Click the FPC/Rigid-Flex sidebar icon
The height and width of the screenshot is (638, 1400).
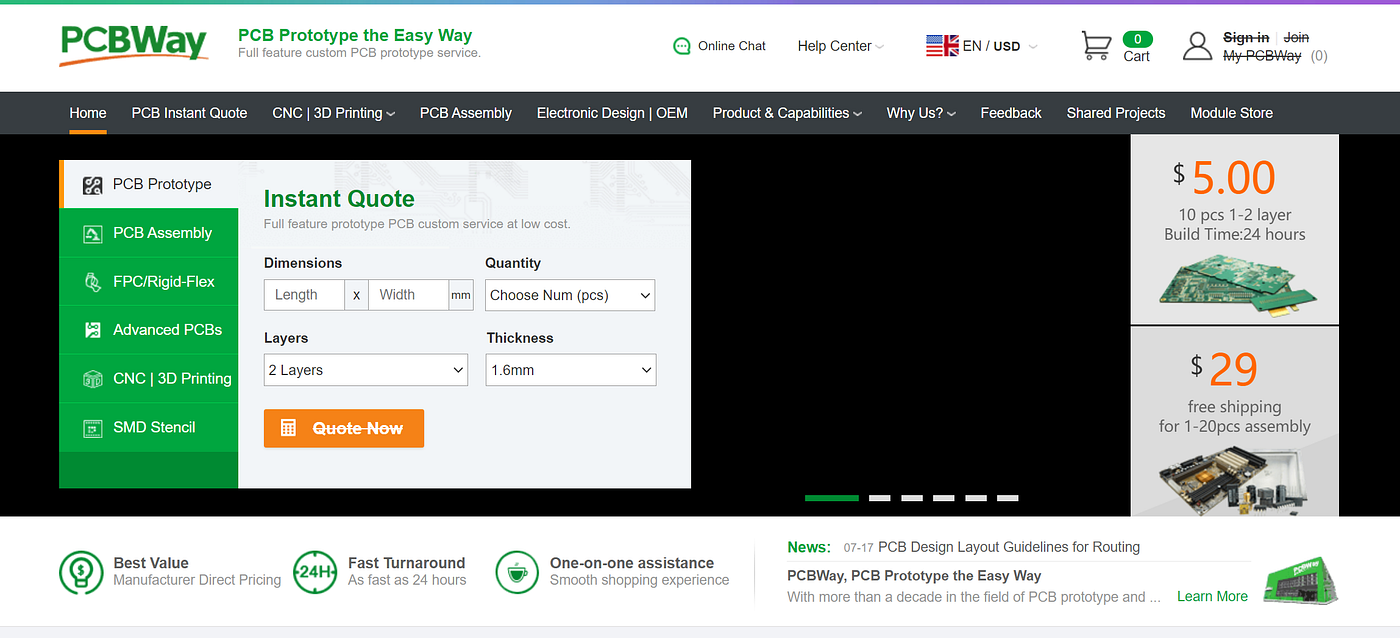[93, 282]
